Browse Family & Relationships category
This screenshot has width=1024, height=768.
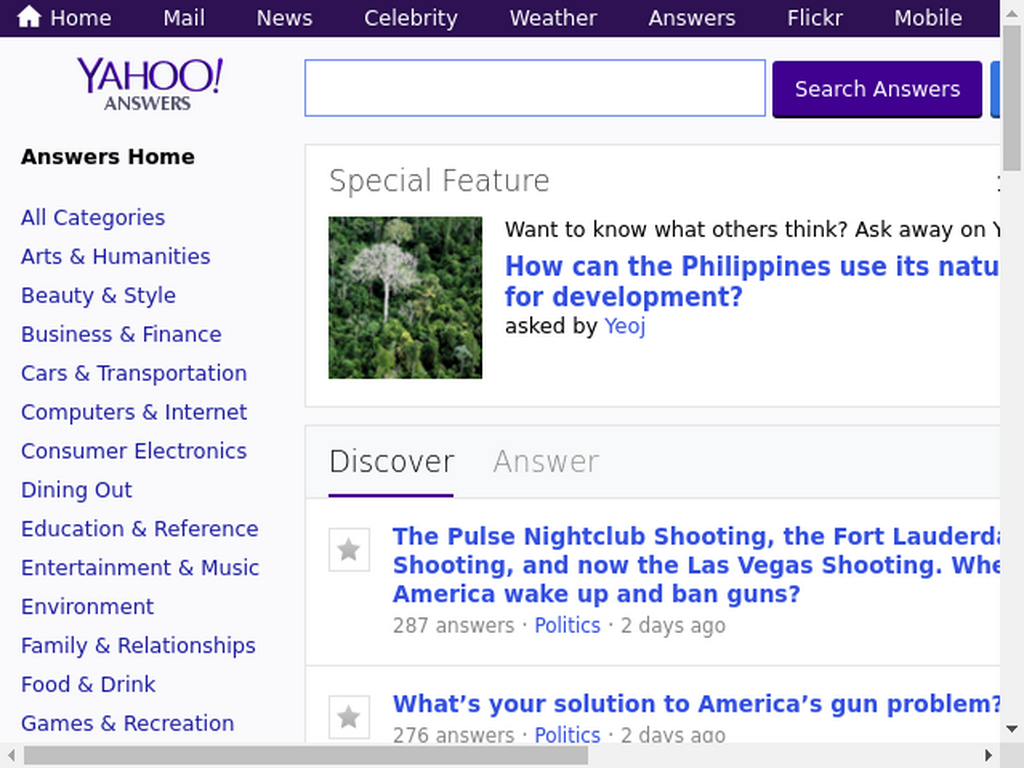coord(138,645)
